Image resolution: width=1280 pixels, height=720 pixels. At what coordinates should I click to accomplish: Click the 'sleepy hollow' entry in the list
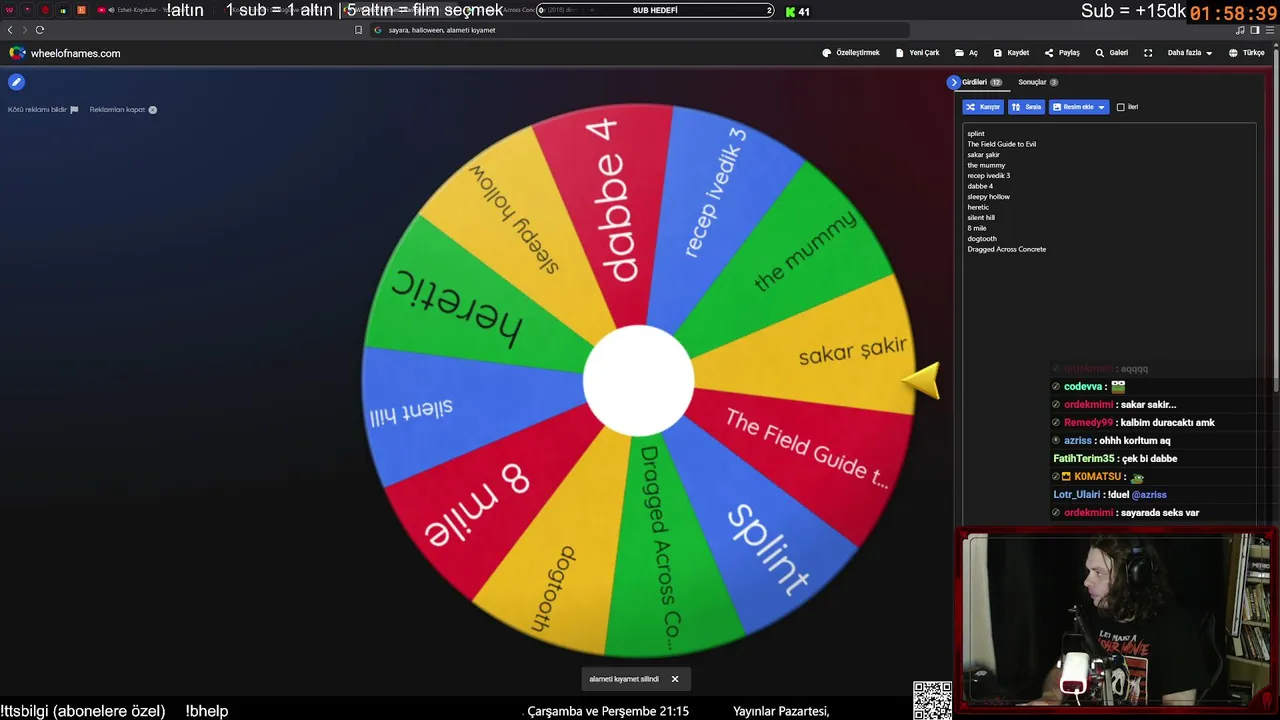(989, 197)
